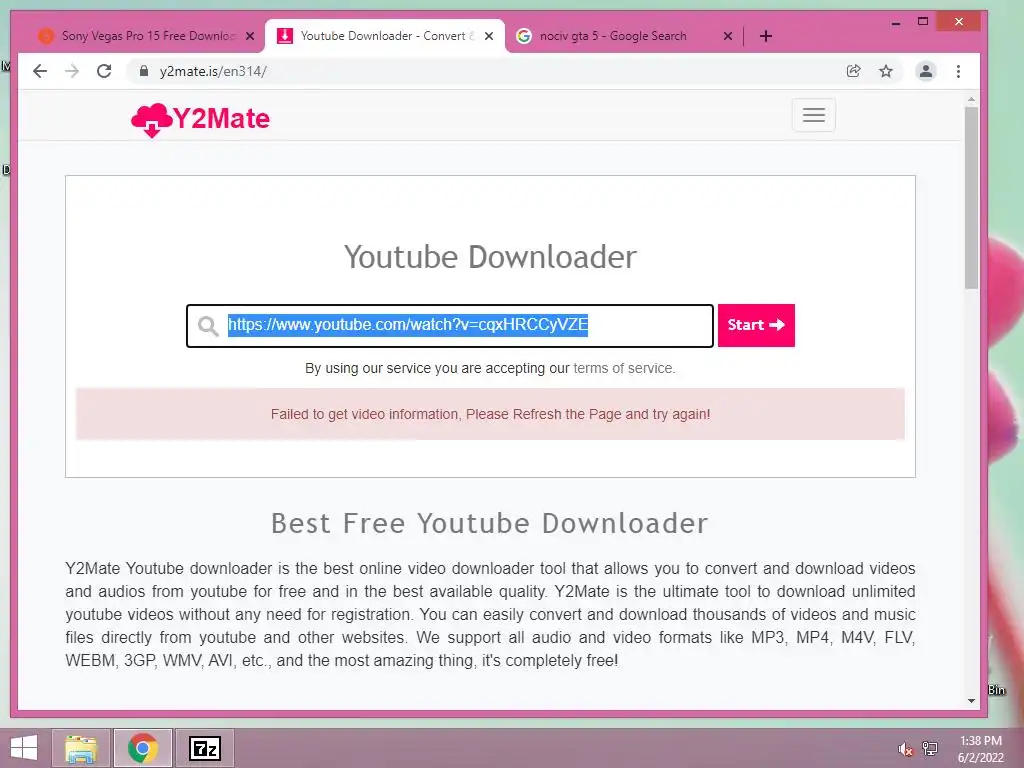Screen dimensions: 1024x768
Task: Open 7-Zip from the taskbar
Action: point(205,748)
